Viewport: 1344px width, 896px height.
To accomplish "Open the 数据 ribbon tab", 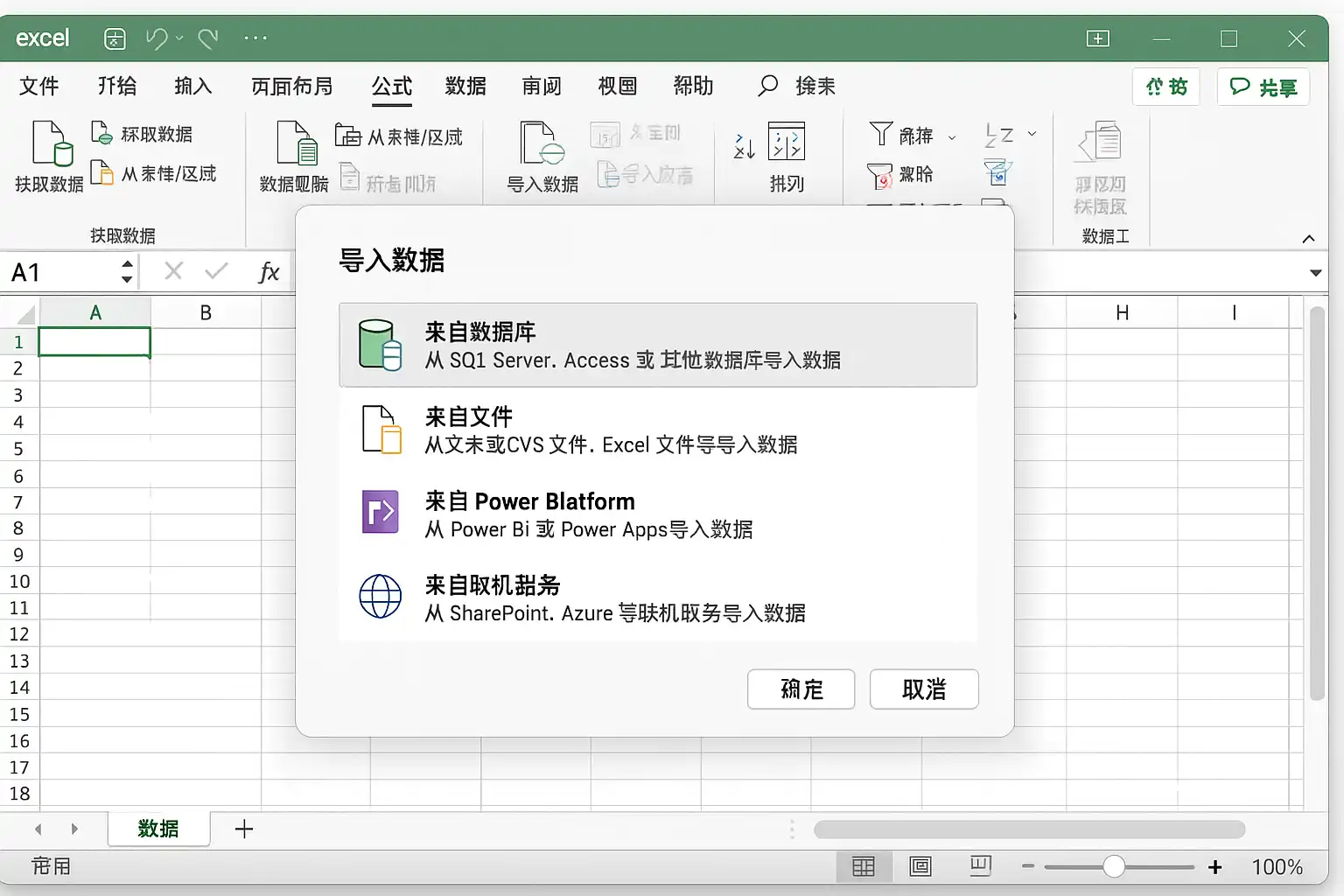I will 465,86.
